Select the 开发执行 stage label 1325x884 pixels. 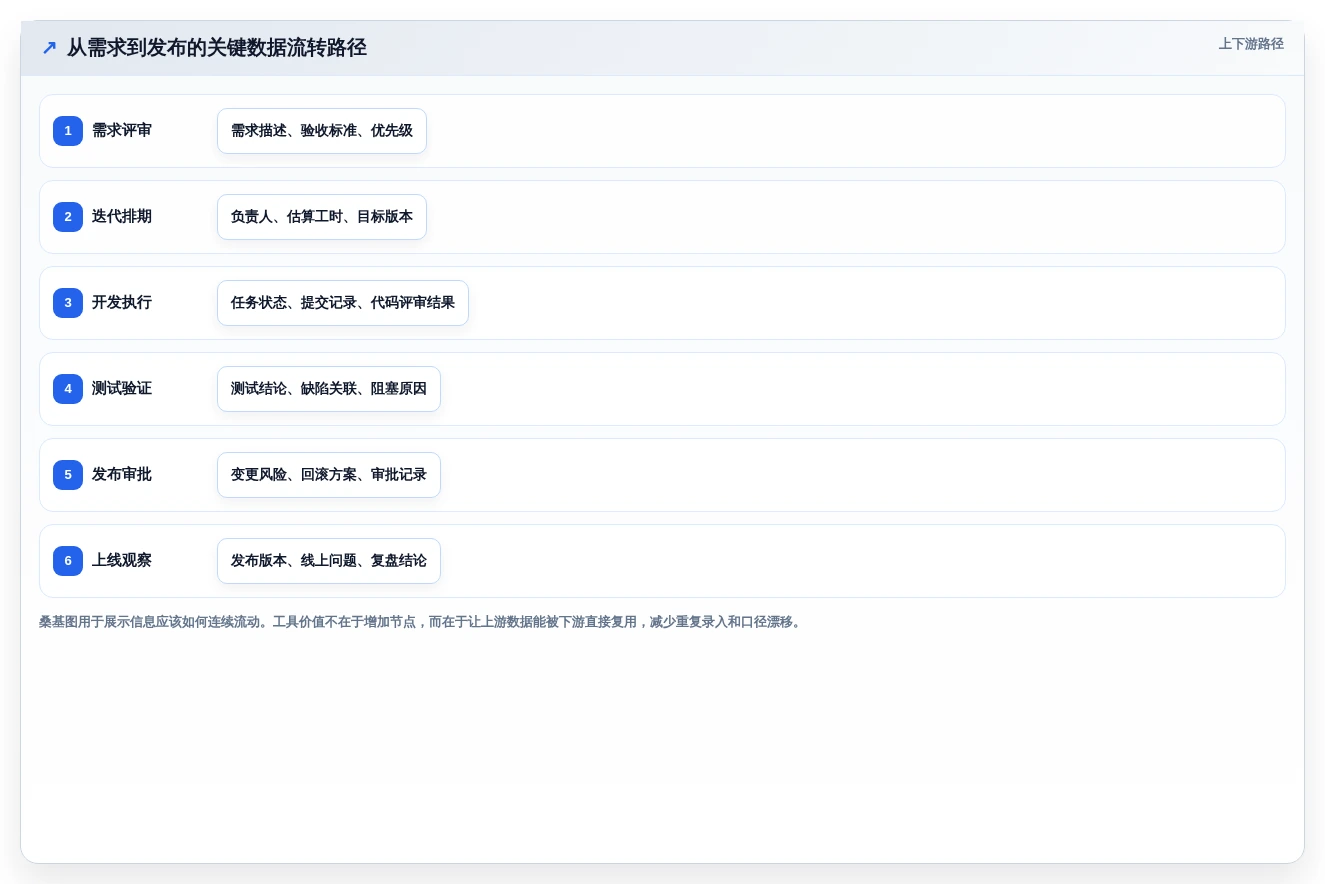[x=122, y=303]
